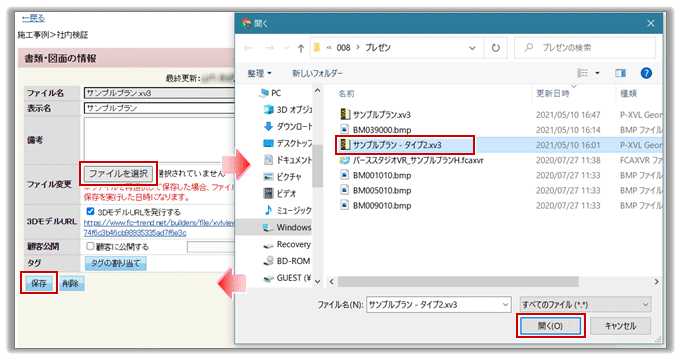Select file サンプルプラン.xv3 in list
The height and width of the screenshot is (360, 681).
376,115
